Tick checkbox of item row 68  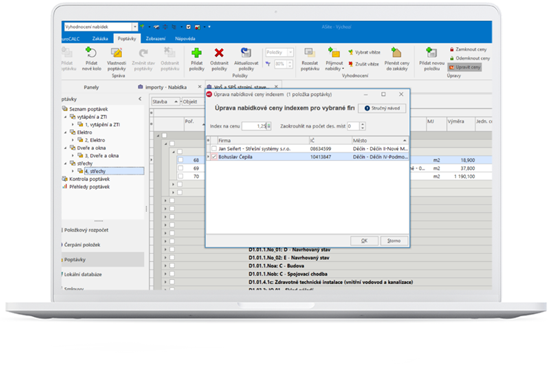click(180, 160)
